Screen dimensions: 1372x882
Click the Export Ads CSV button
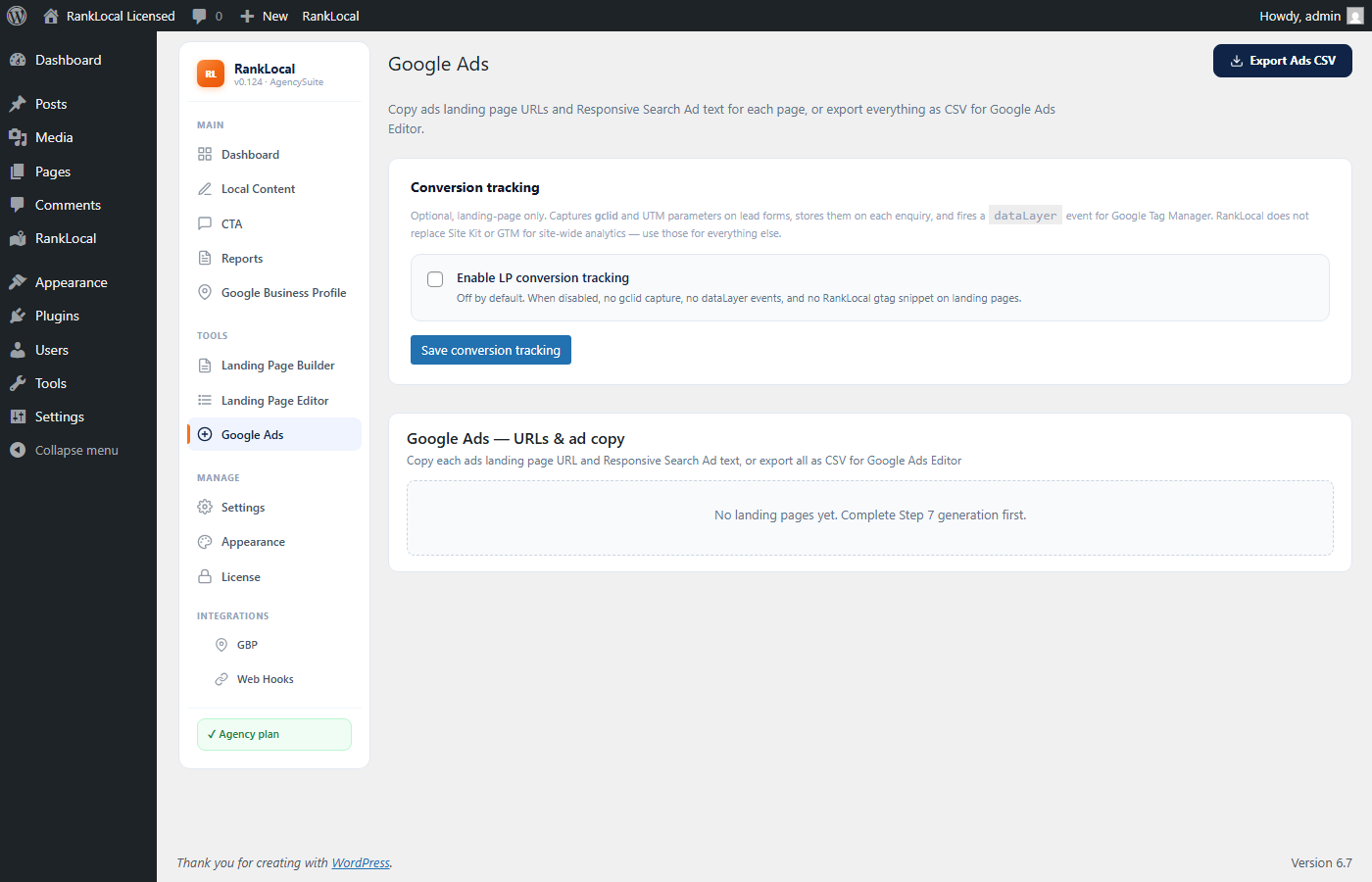(x=1283, y=61)
